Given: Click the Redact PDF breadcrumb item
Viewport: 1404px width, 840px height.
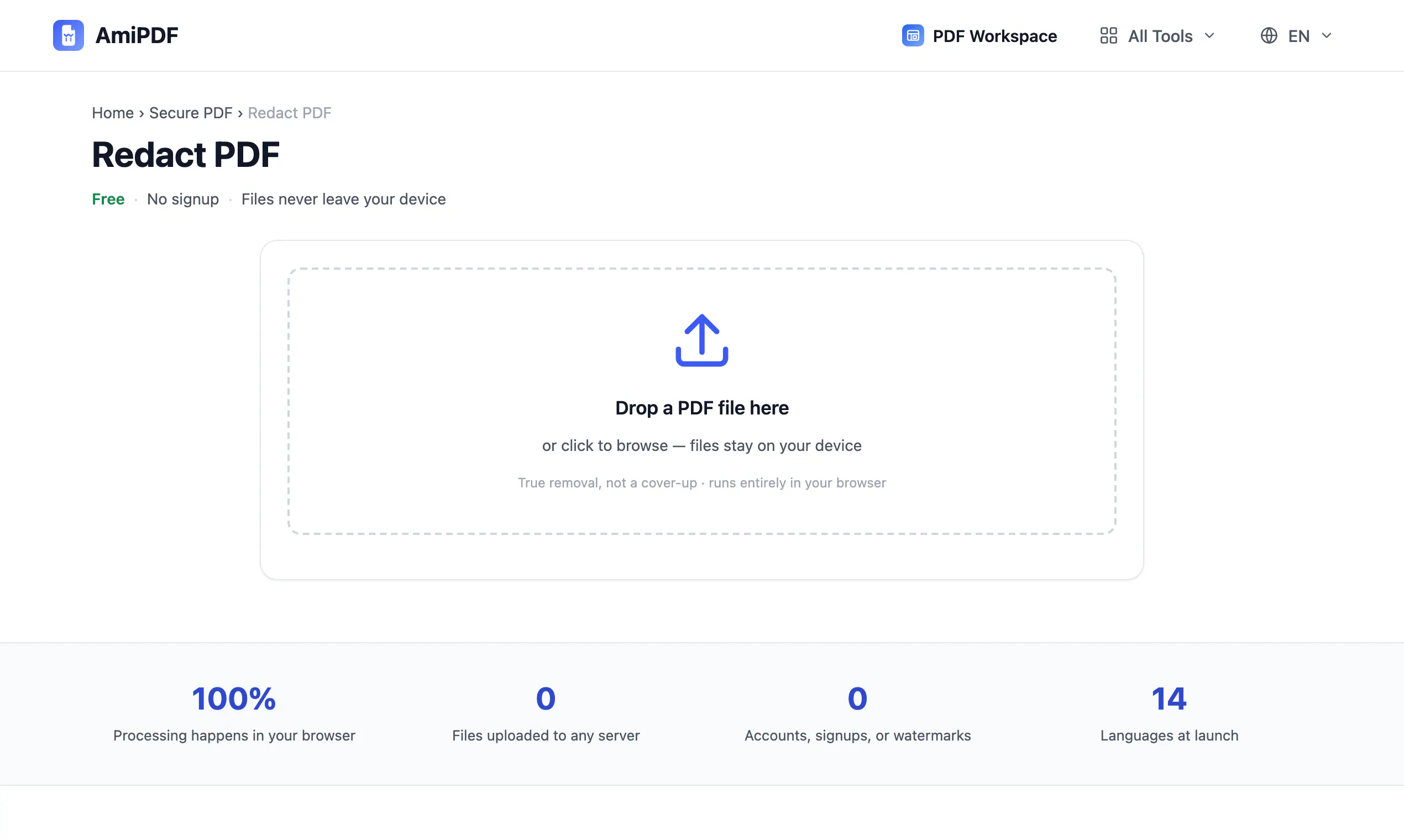Looking at the screenshot, I should (289, 113).
